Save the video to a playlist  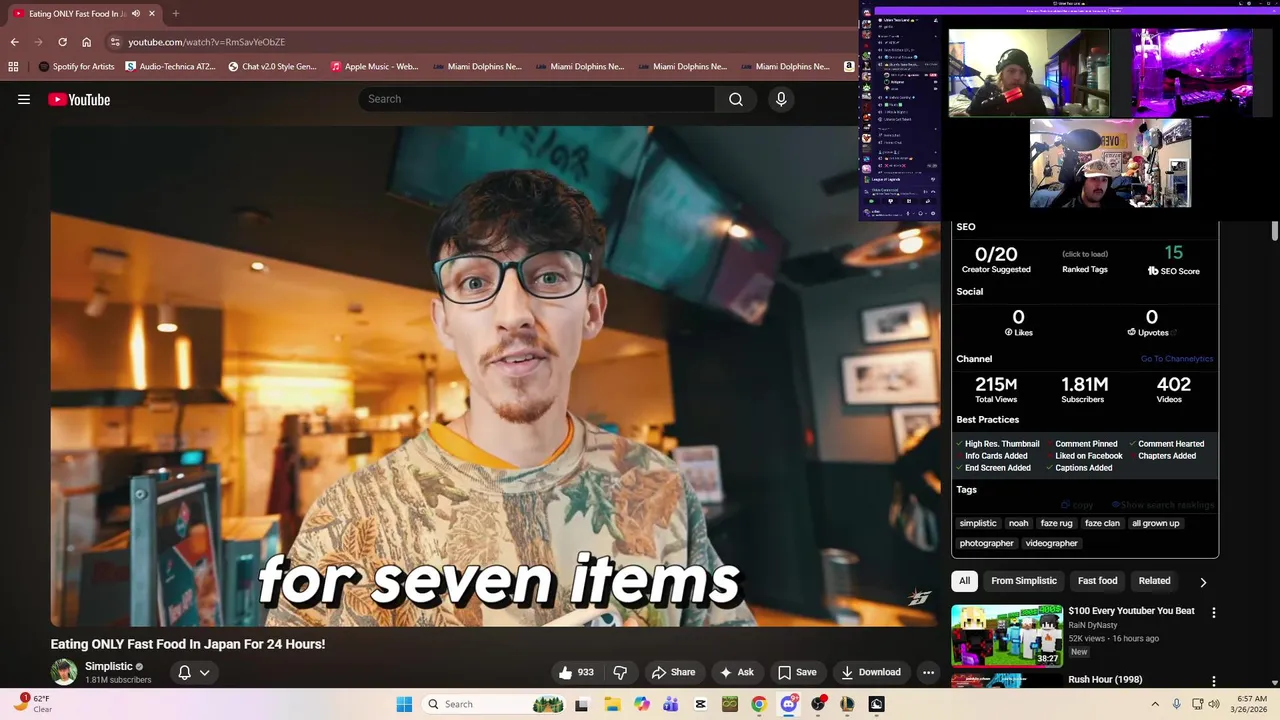pos(797,672)
